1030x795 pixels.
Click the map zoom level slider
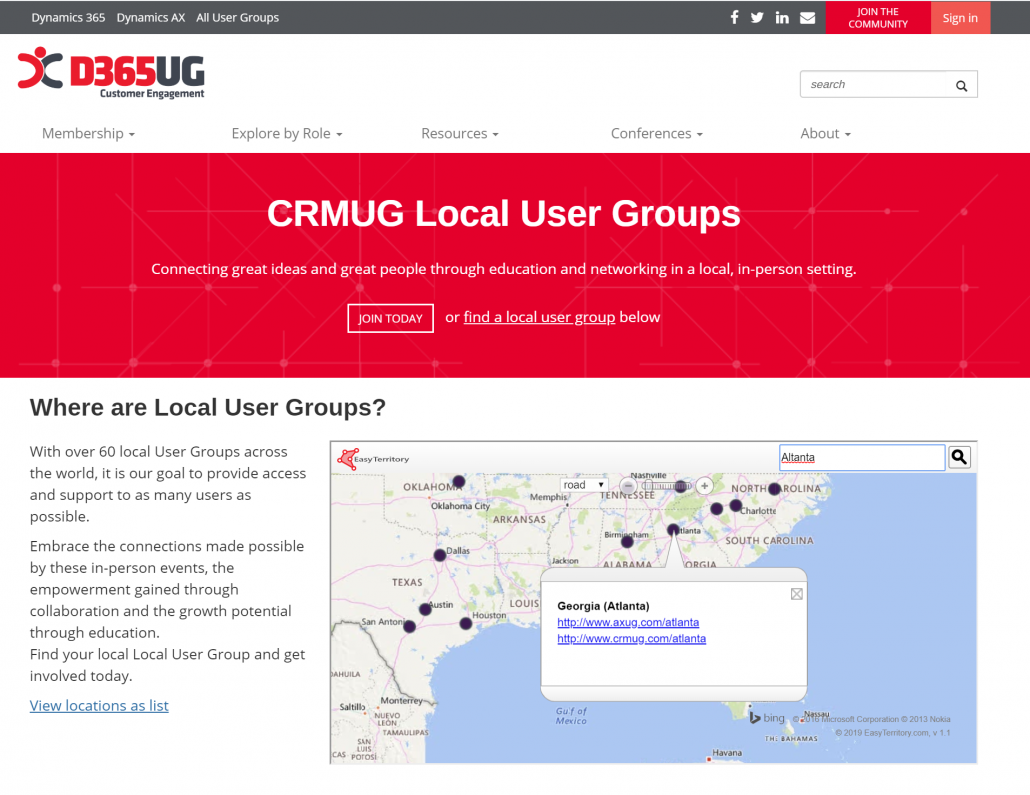point(666,486)
